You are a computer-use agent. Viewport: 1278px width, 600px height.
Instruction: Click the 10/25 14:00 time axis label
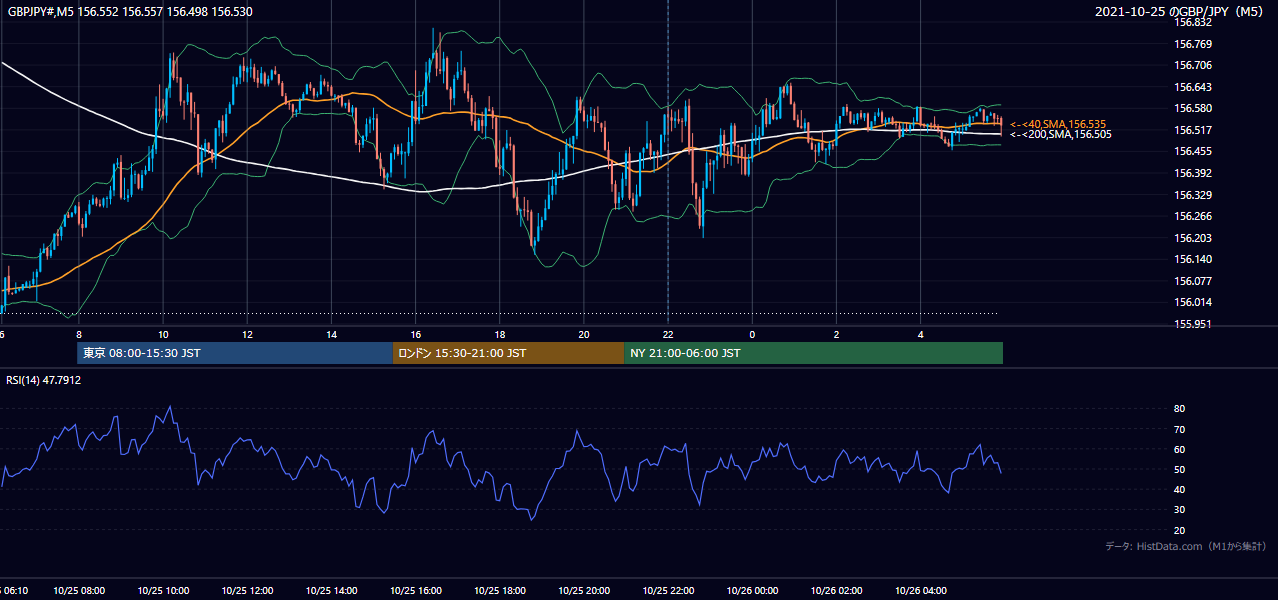coord(331,591)
